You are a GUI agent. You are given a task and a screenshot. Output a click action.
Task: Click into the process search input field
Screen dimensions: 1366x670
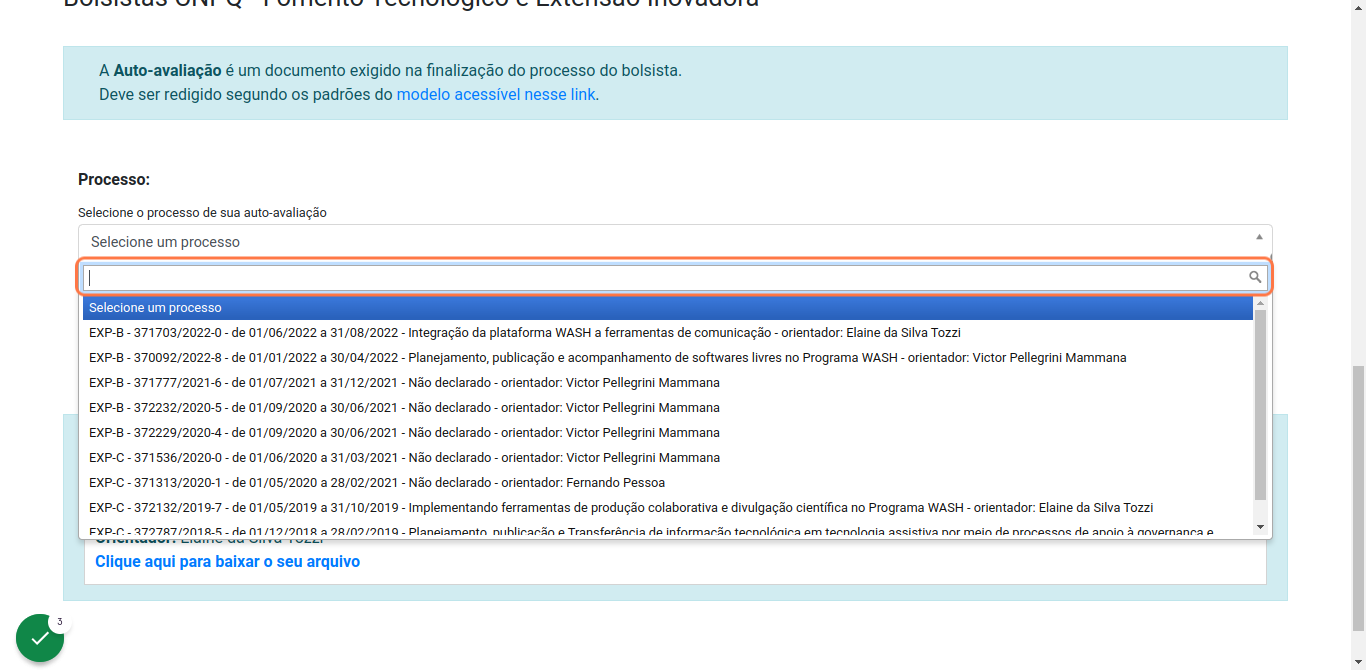click(675, 277)
